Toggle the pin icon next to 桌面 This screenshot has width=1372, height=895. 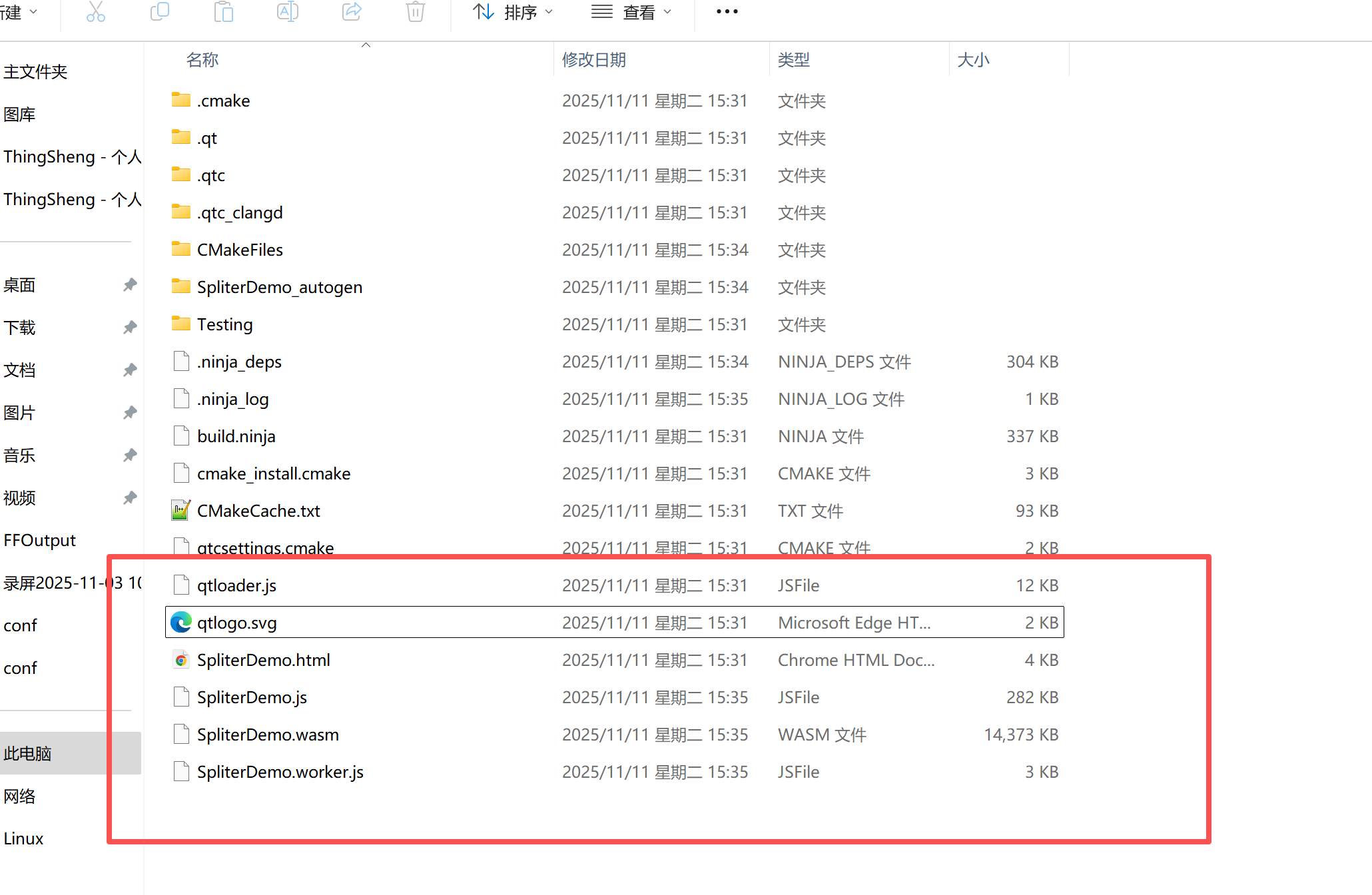click(x=130, y=285)
